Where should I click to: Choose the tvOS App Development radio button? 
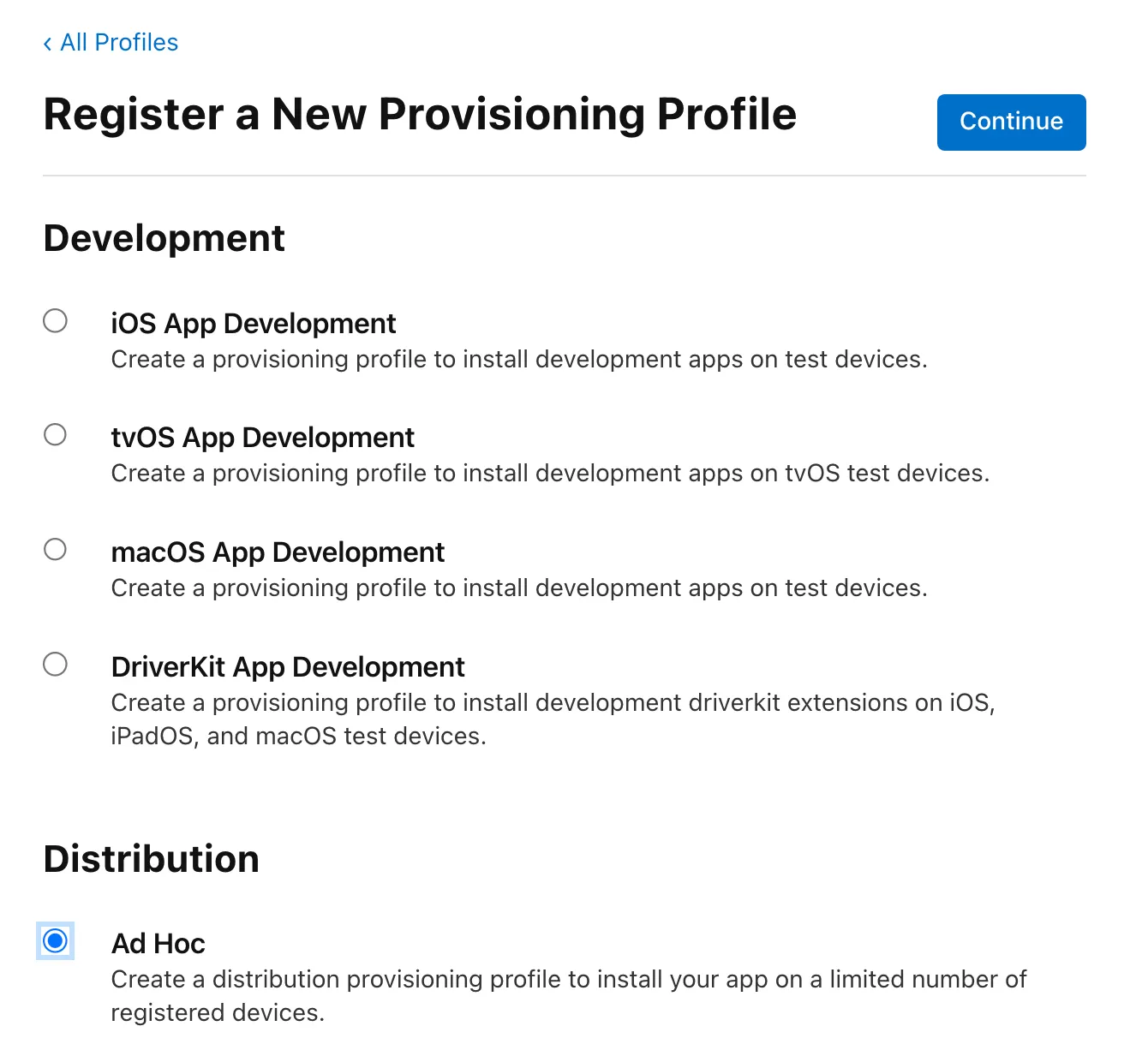click(x=56, y=435)
